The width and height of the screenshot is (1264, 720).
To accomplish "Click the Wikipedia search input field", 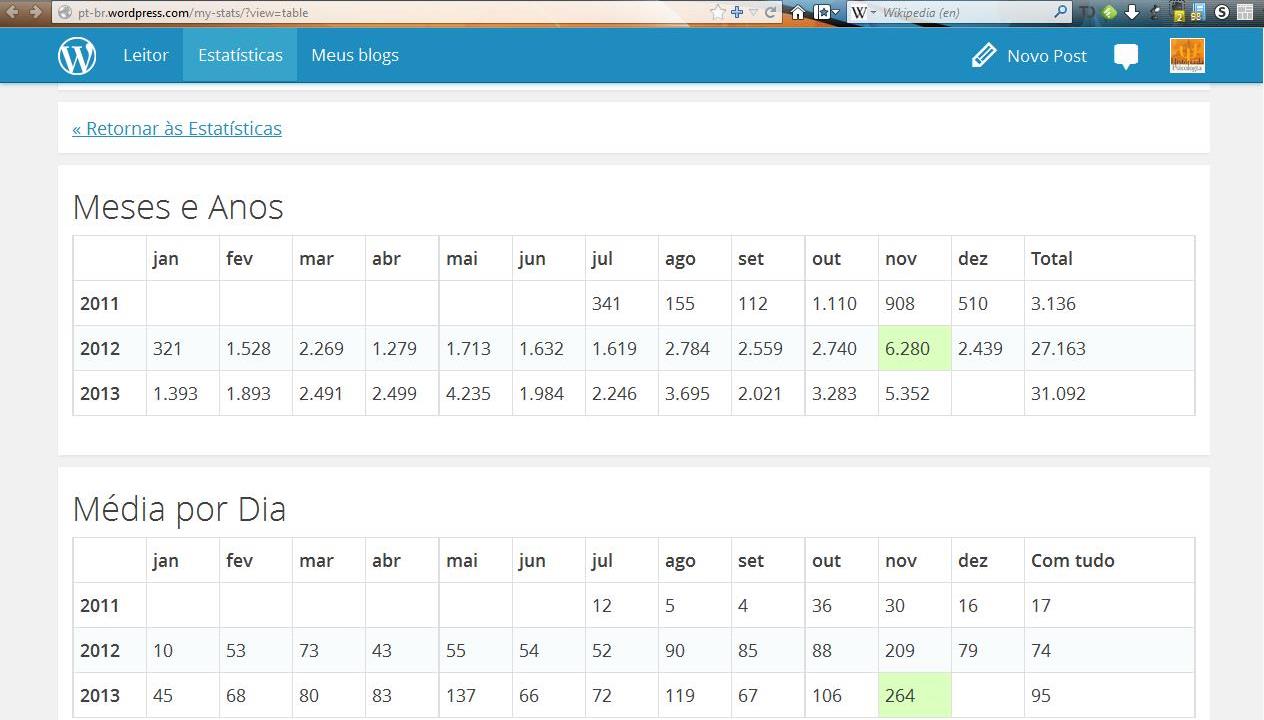I will pyautogui.click(x=960, y=13).
